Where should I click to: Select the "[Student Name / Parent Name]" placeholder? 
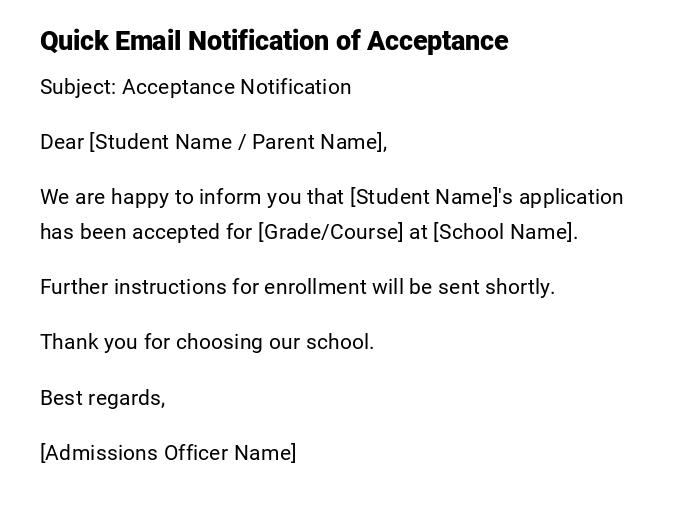[x=237, y=142]
